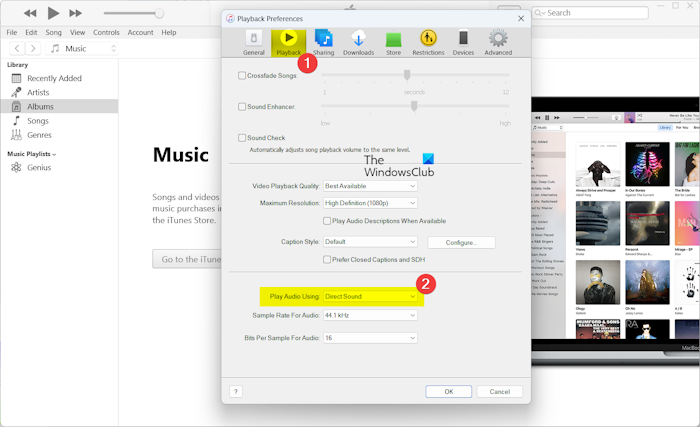
Task: Select Songs in the Library sidebar
Action: (59, 121)
